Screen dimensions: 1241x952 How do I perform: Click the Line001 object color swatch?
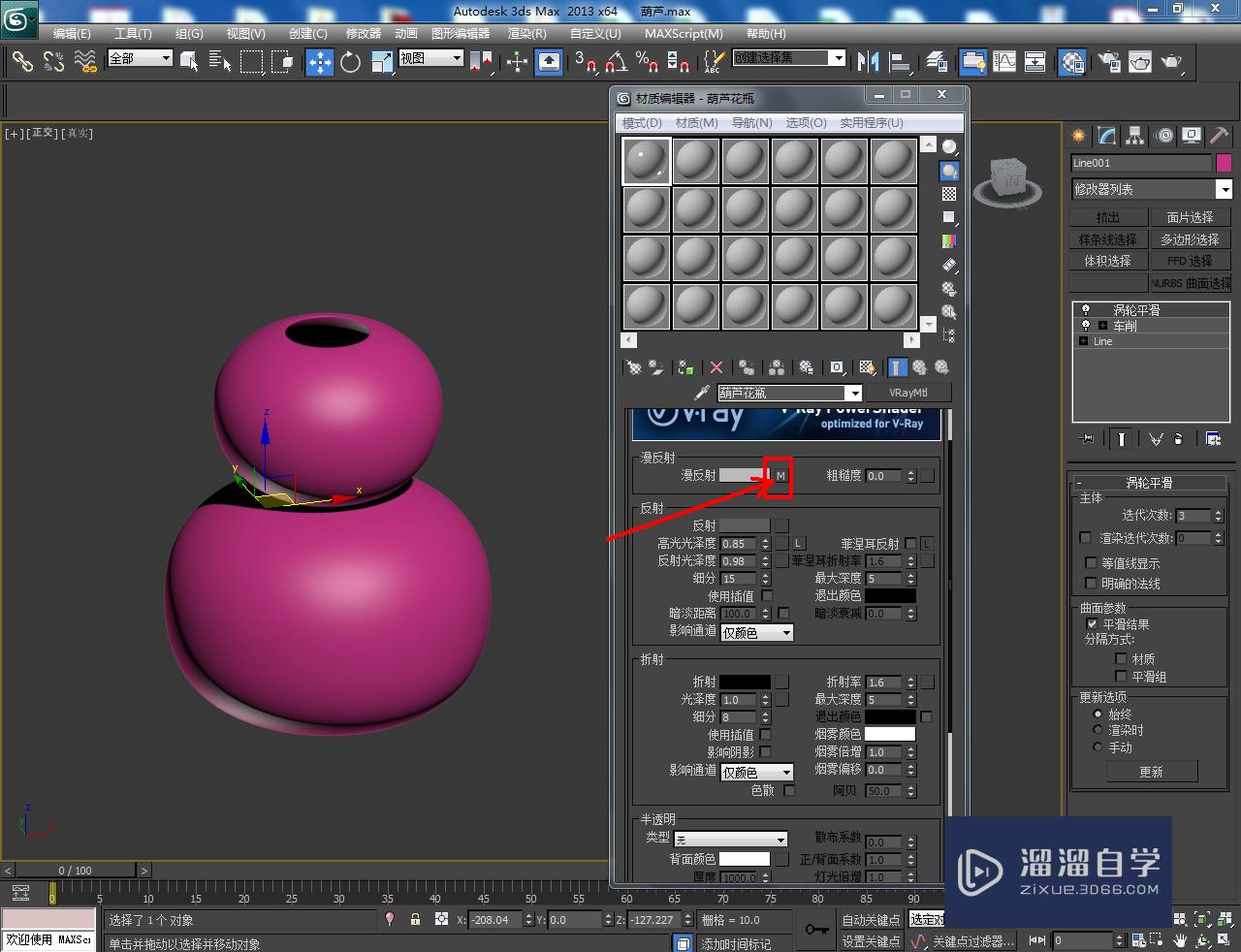coord(1224,163)
